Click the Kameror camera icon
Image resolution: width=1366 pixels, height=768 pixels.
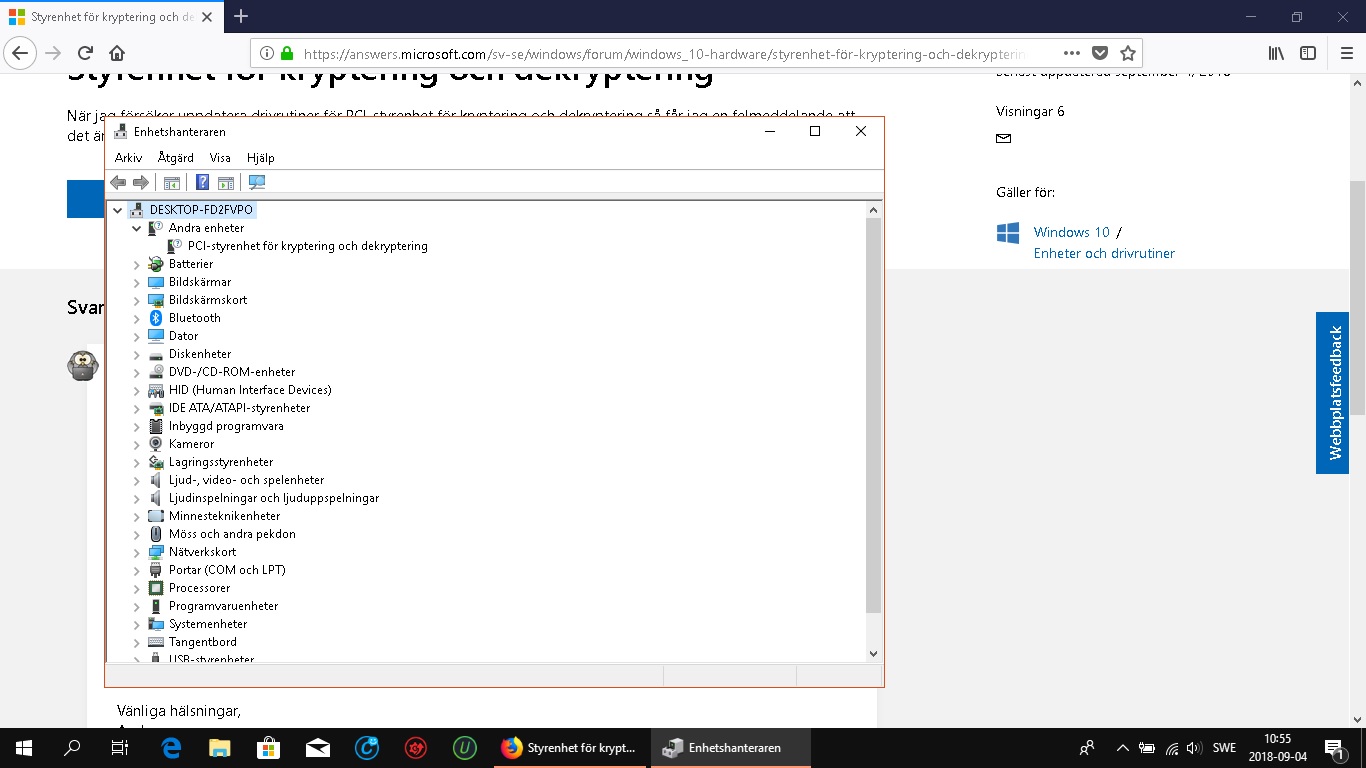click(155, 444)
